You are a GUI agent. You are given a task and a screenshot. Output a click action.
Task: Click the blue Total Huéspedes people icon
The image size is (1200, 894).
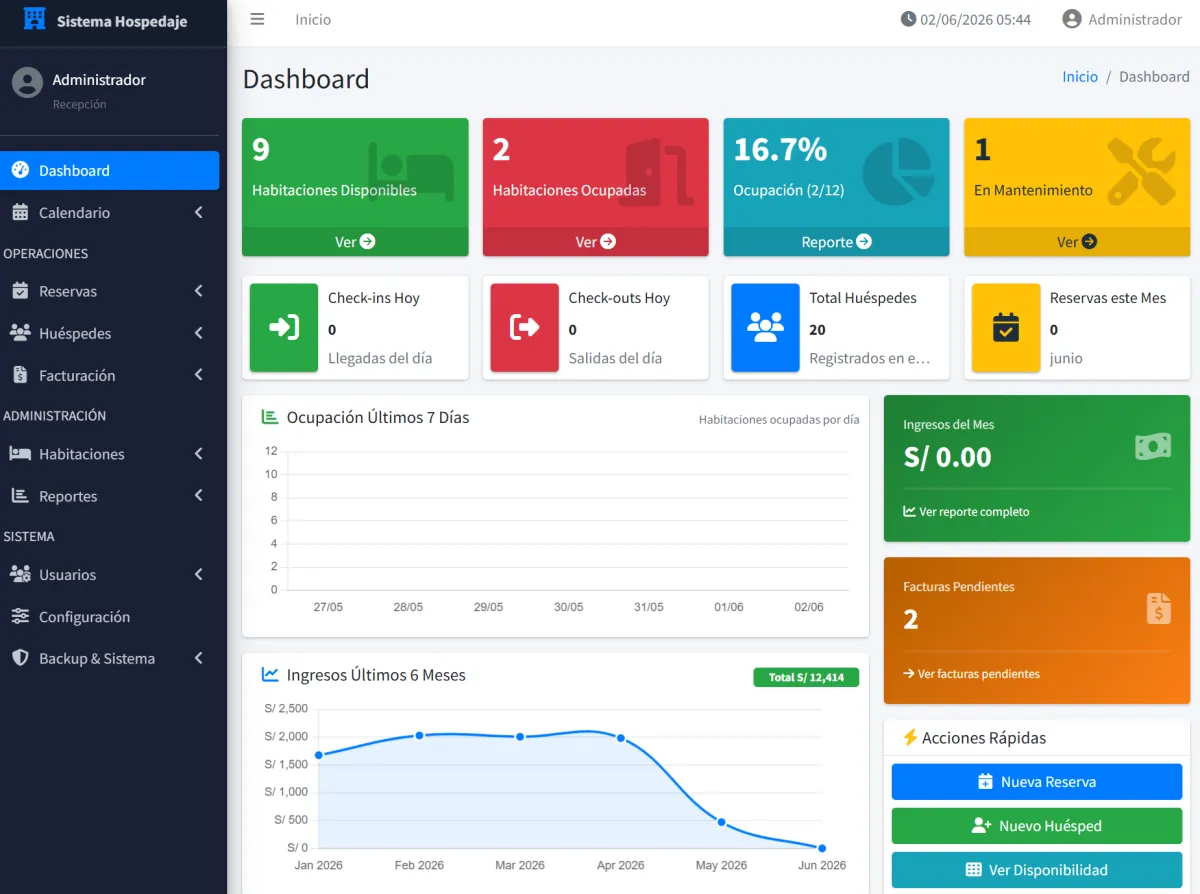765,327
